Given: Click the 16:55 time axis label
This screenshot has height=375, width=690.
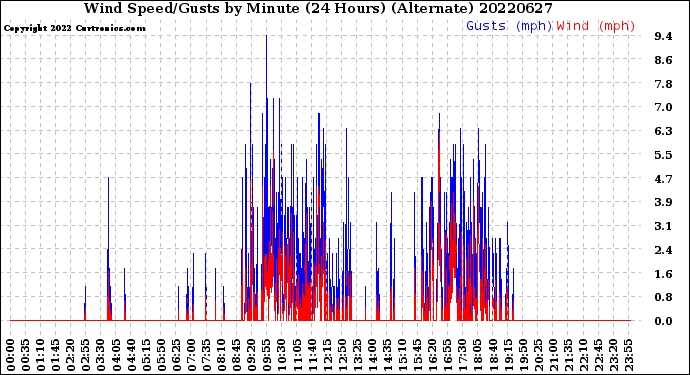Looking at the screenshot, I should tap(447, 355).
